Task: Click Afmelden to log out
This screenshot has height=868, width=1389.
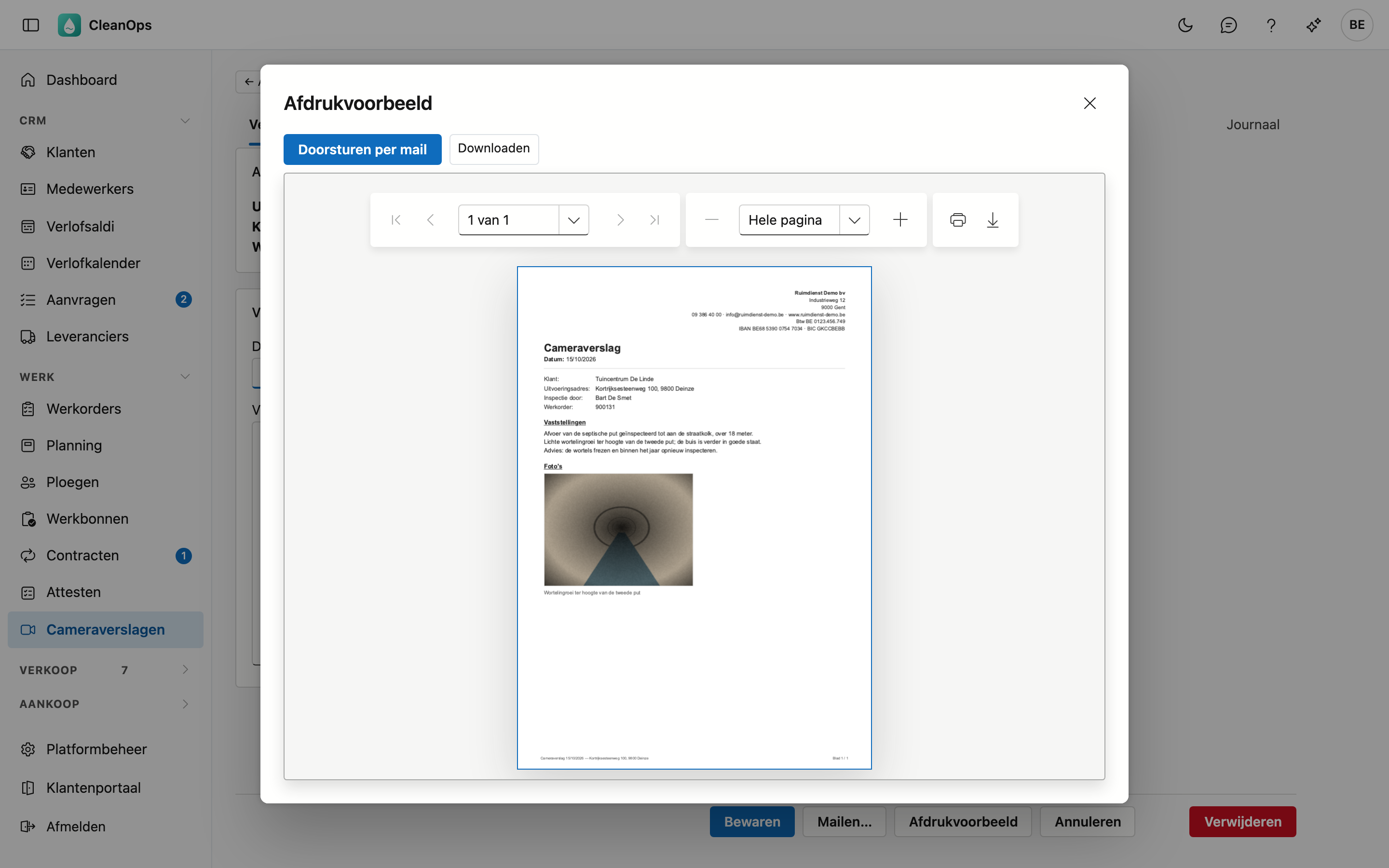Action: tap(106, 827)
